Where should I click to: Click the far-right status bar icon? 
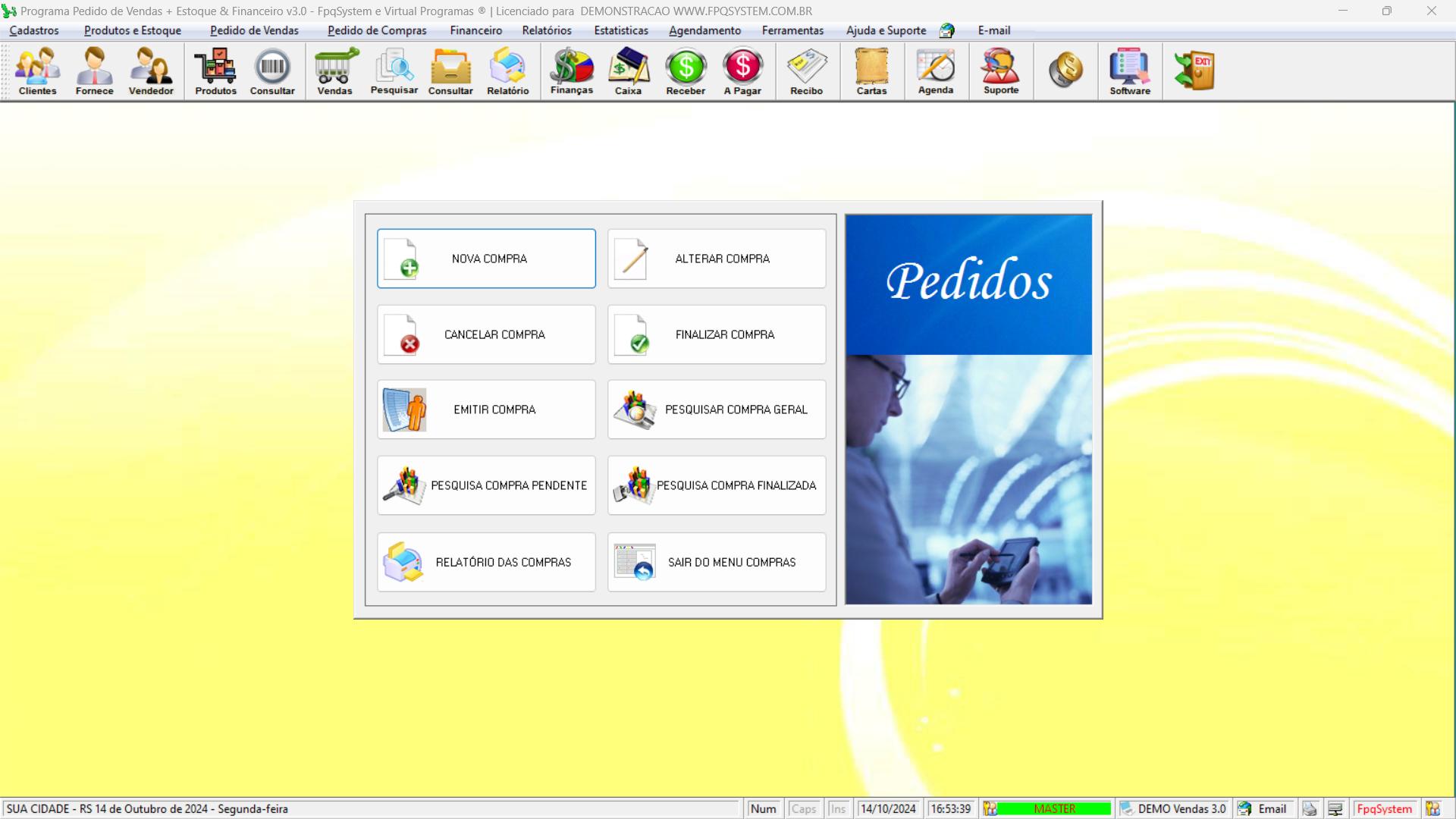point(1432,809)
